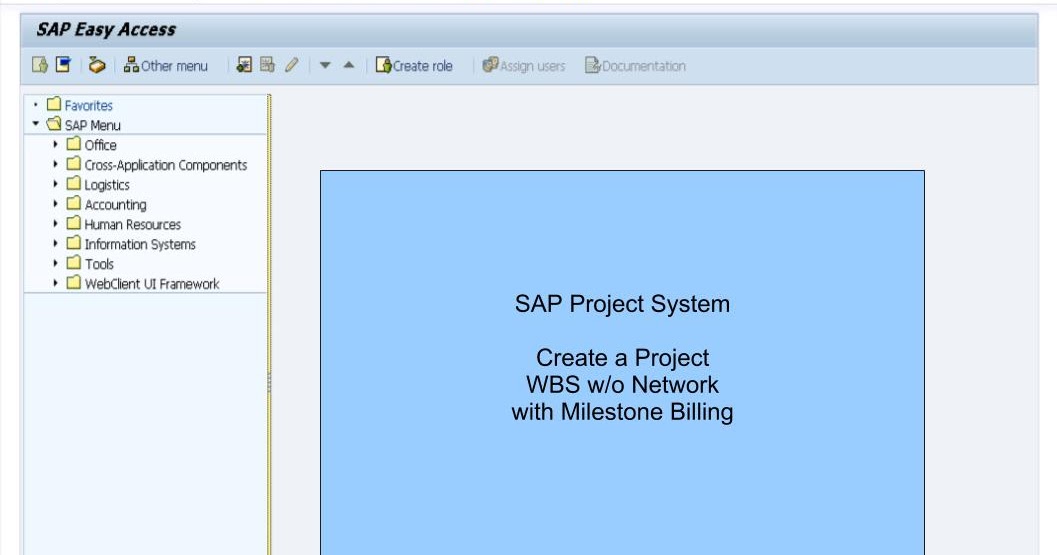Expand the WebClient UI Framework folder
This screenshot has width=1057, height=555.
55,283
